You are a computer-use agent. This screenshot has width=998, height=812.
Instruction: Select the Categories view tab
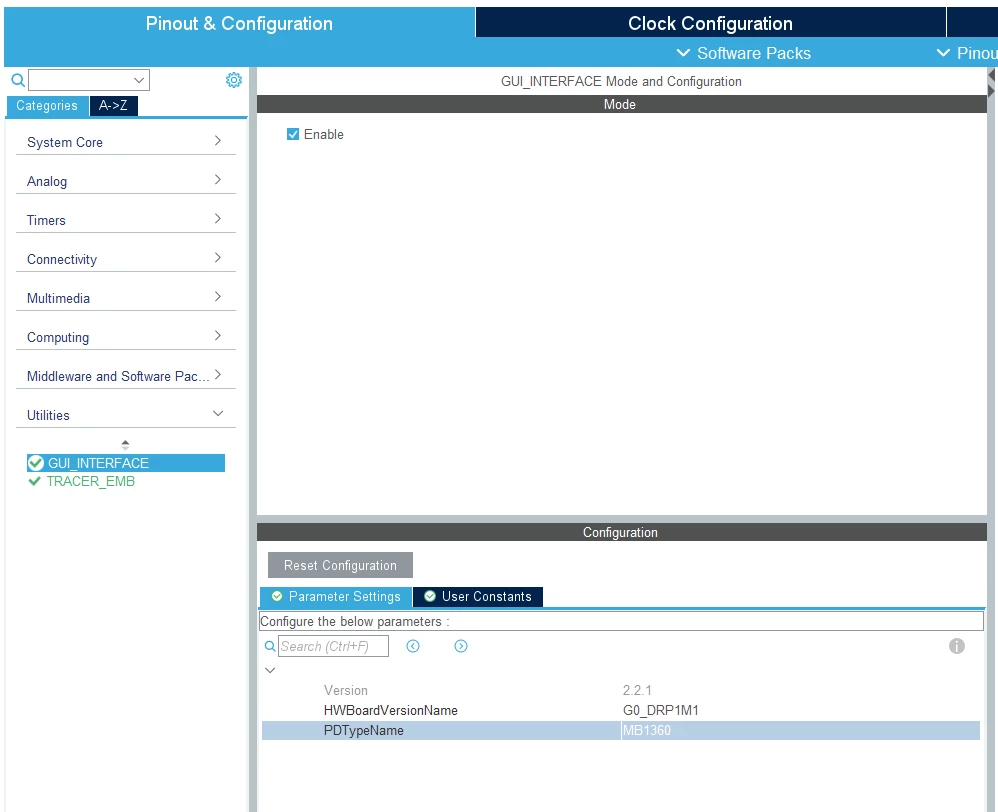[47, 106]
